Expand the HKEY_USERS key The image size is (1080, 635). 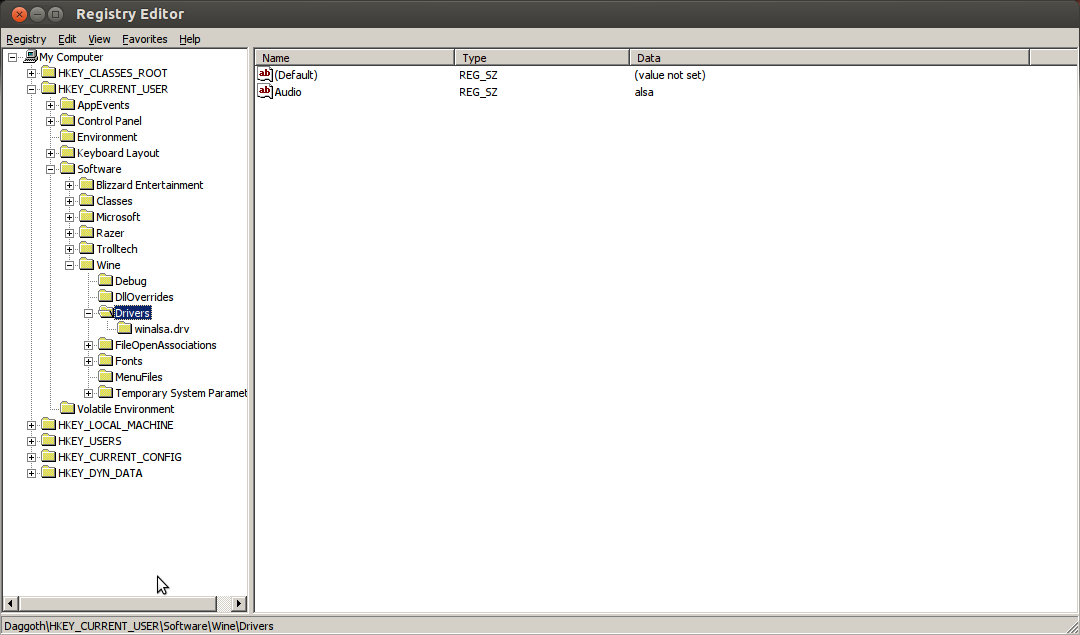coord(32,441)
